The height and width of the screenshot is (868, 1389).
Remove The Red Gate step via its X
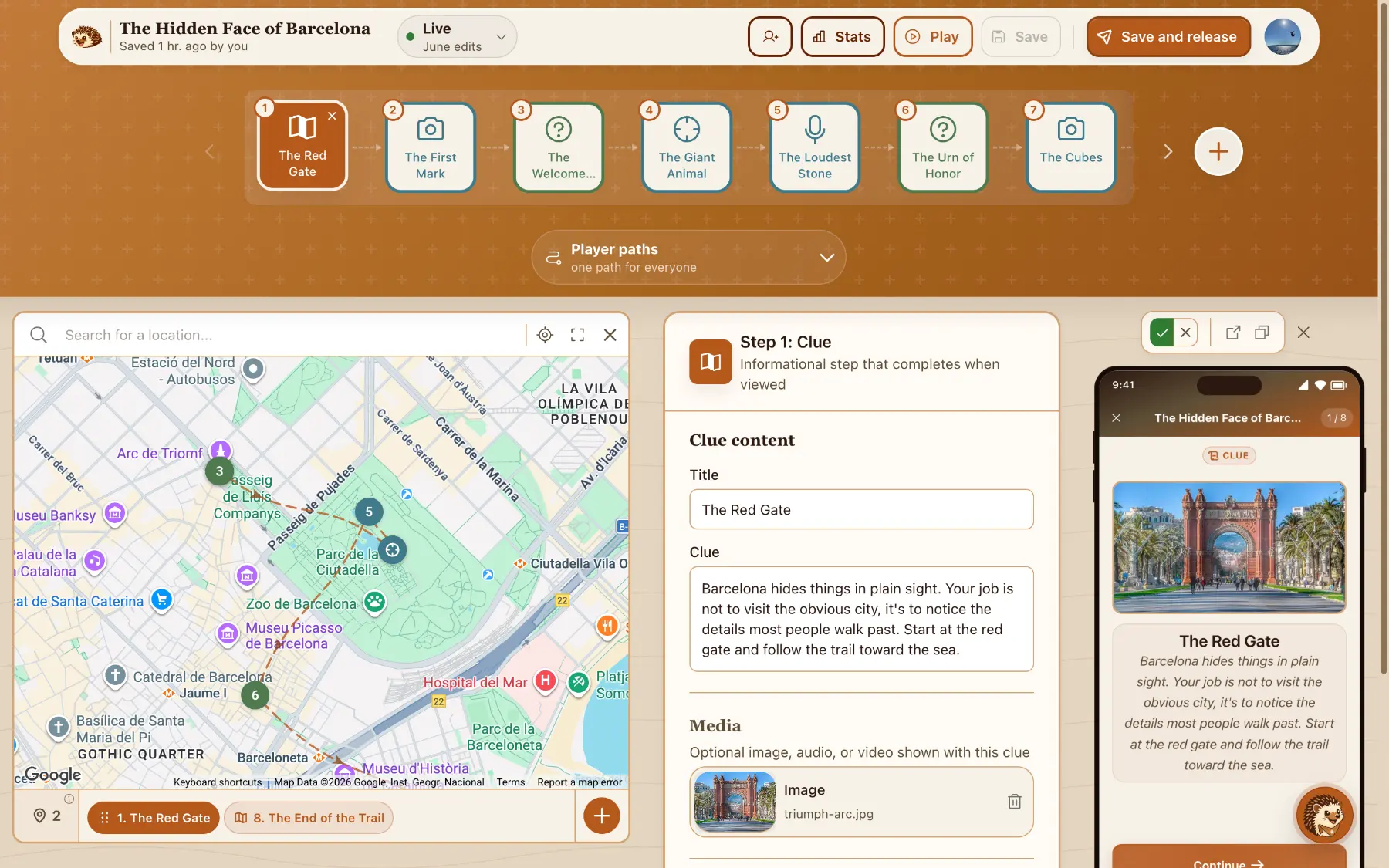[x=332, y=116]
